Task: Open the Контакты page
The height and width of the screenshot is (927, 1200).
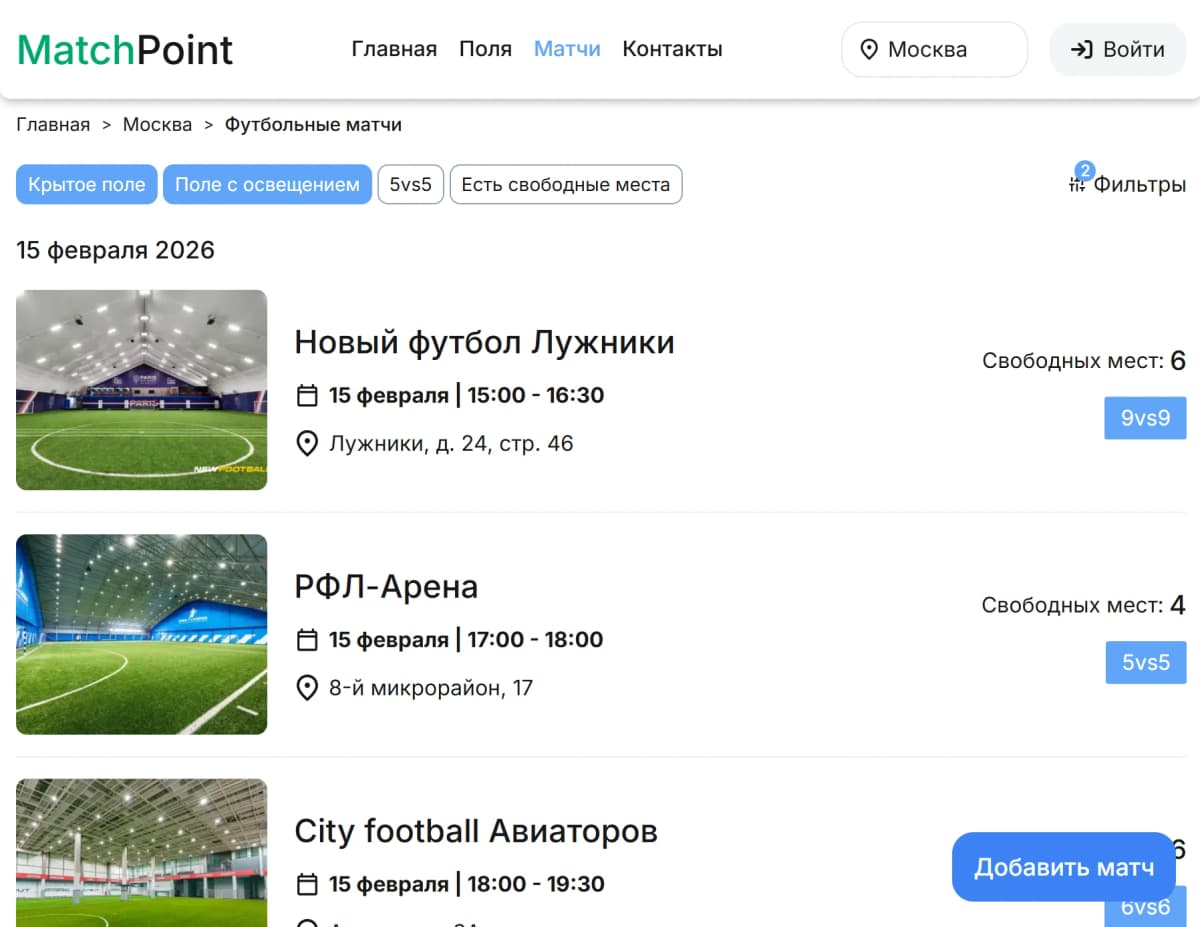Action: pyautogui.click(x=671, y=48)
